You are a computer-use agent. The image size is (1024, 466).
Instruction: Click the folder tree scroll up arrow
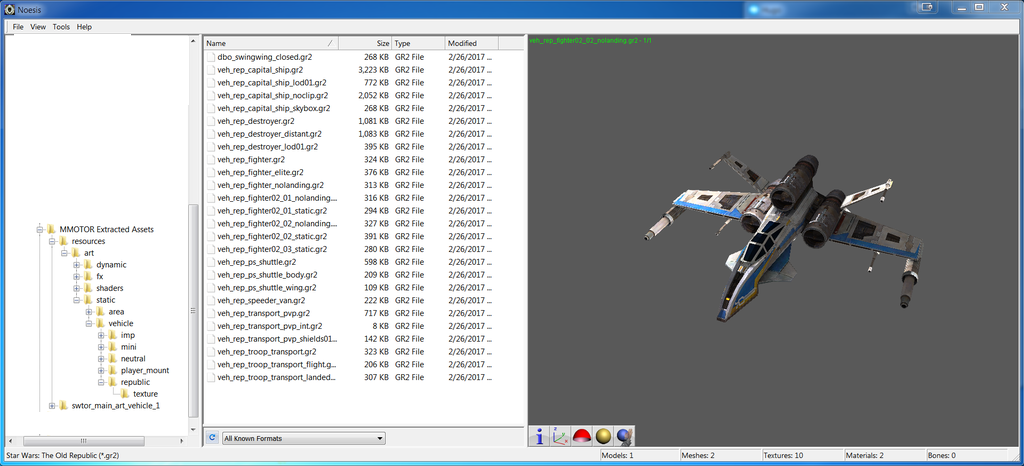pos(193,40)
